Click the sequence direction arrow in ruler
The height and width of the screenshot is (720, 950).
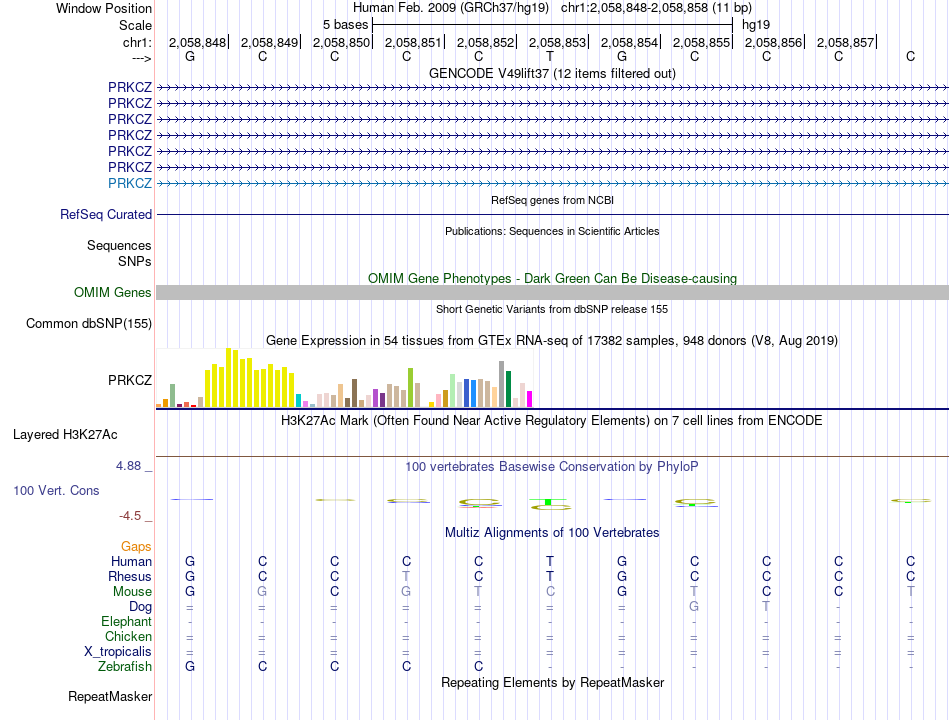point(142,58)
